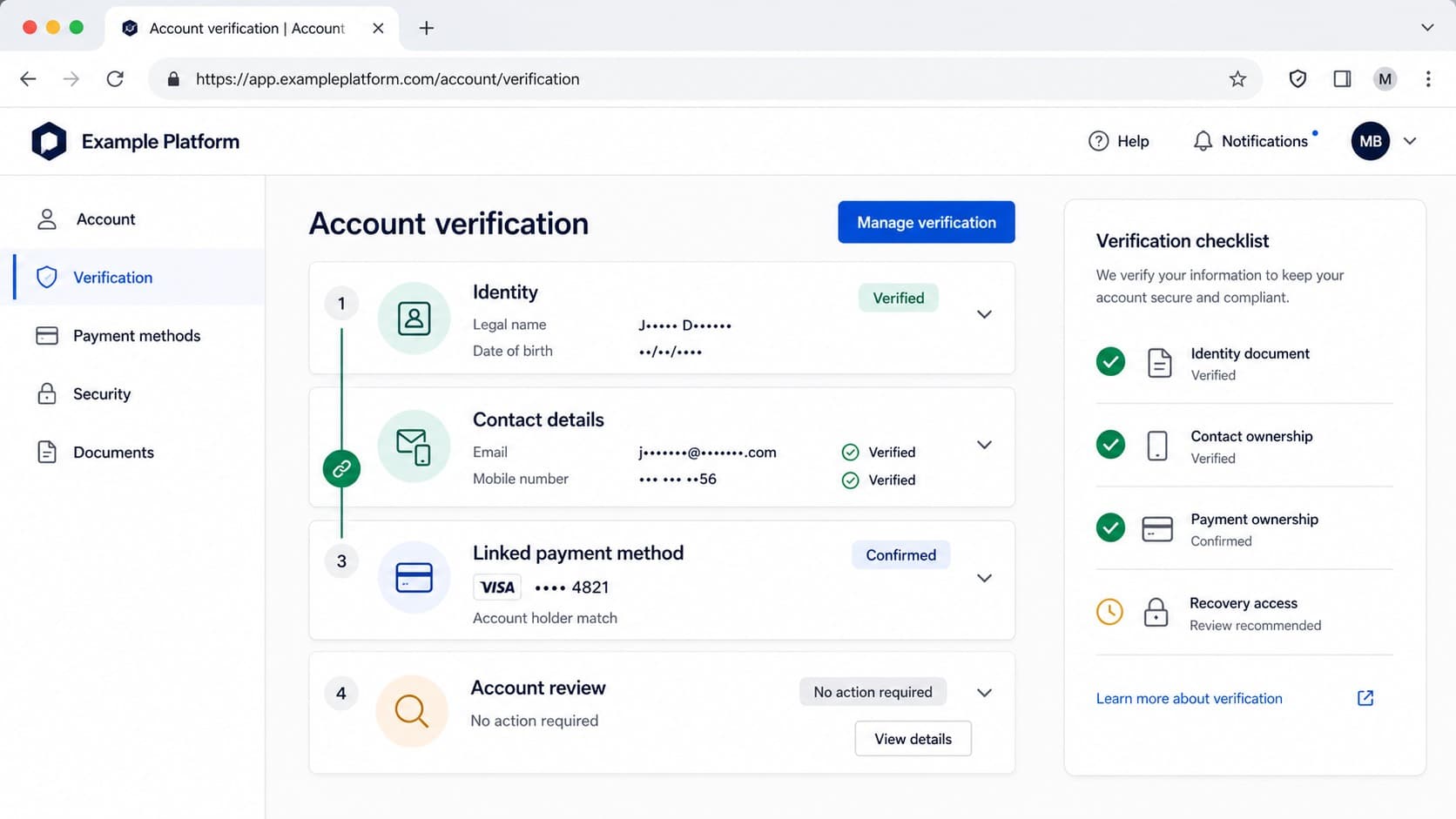Click the external link icon beside Learn more
1456x819 pixels.
(1365, 698)
